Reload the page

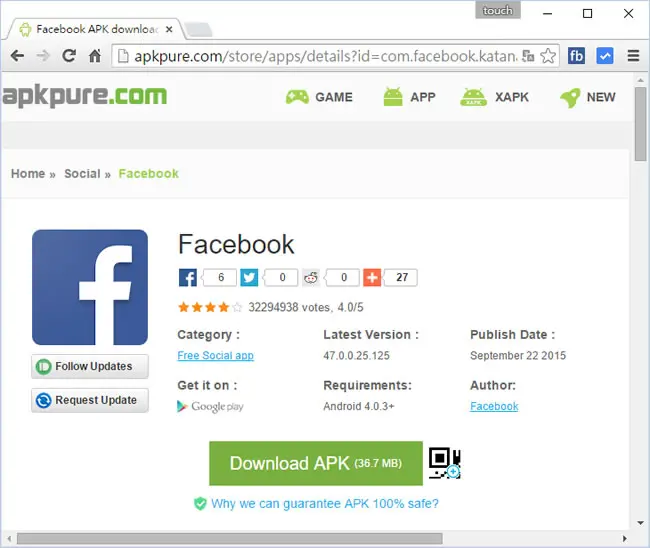pos(69,56)
